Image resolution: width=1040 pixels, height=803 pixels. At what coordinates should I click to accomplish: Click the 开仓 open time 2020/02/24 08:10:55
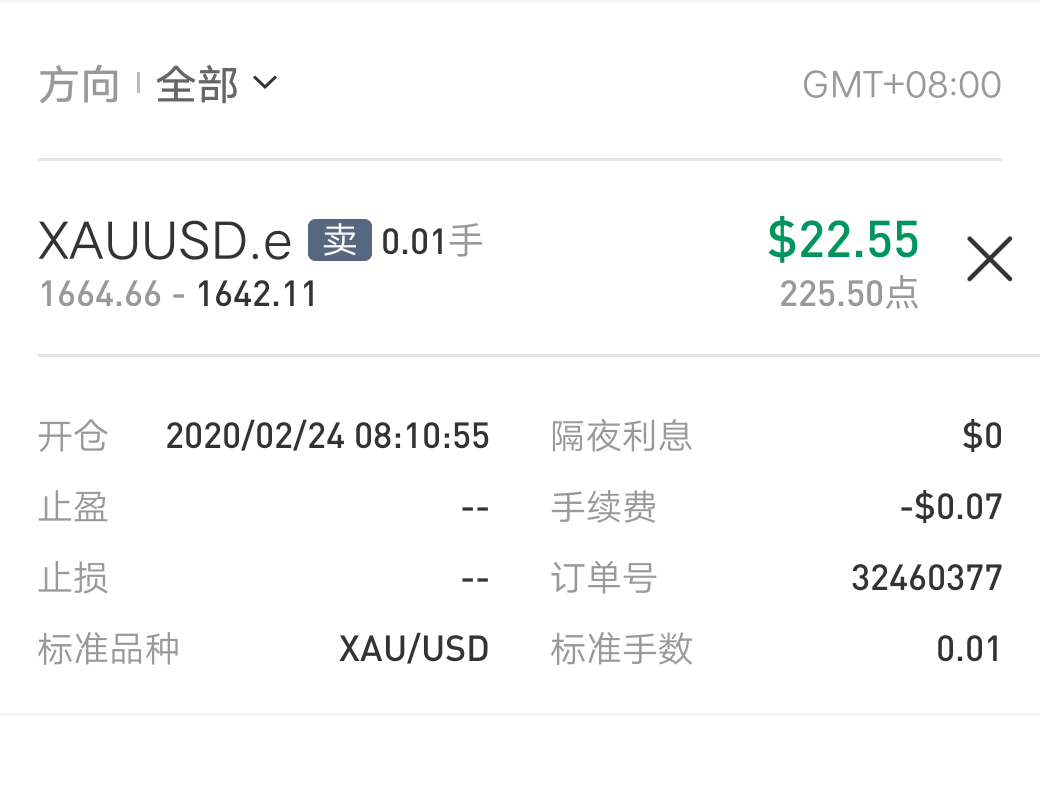click(x=327, y=436)
